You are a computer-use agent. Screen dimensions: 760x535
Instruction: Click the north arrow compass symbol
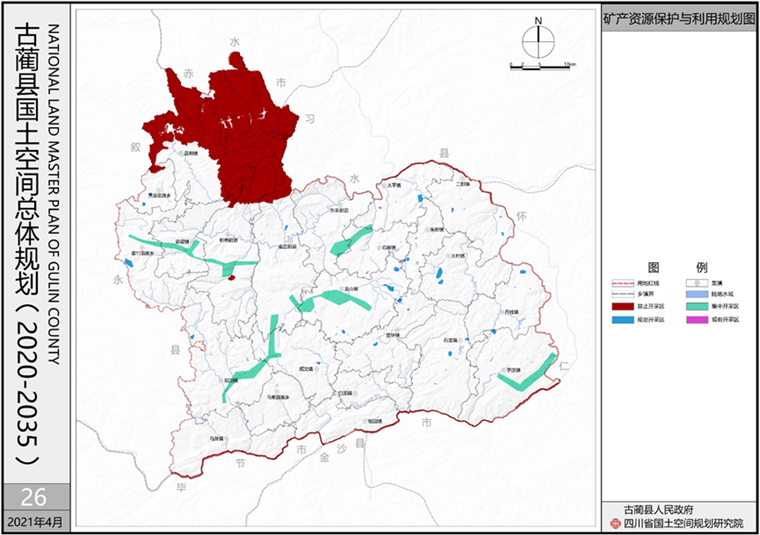pyautogui.click(x=538, y=37)
